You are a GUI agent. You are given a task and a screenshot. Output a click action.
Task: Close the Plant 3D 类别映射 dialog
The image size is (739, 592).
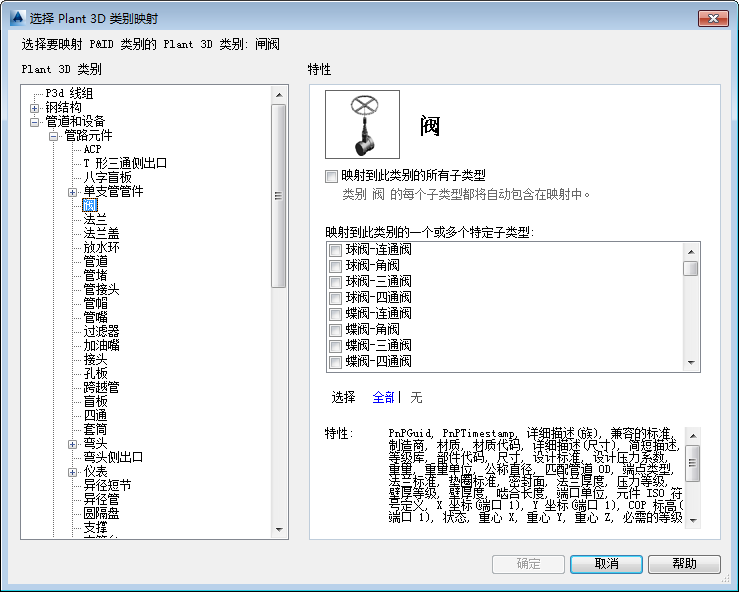tap(713, 18)
